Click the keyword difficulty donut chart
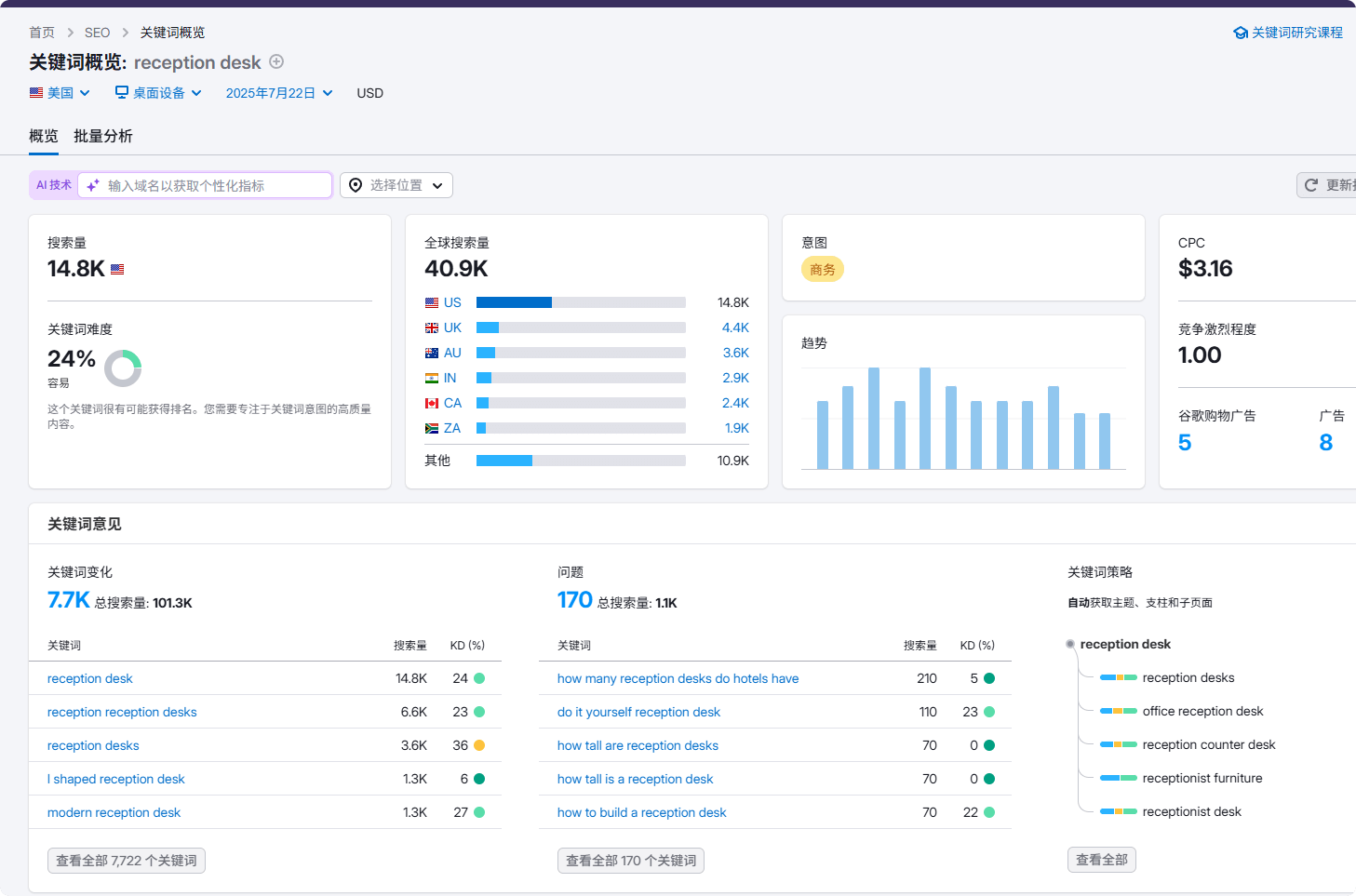Screen dimensions: 1356x896 [x=123, y=368]
